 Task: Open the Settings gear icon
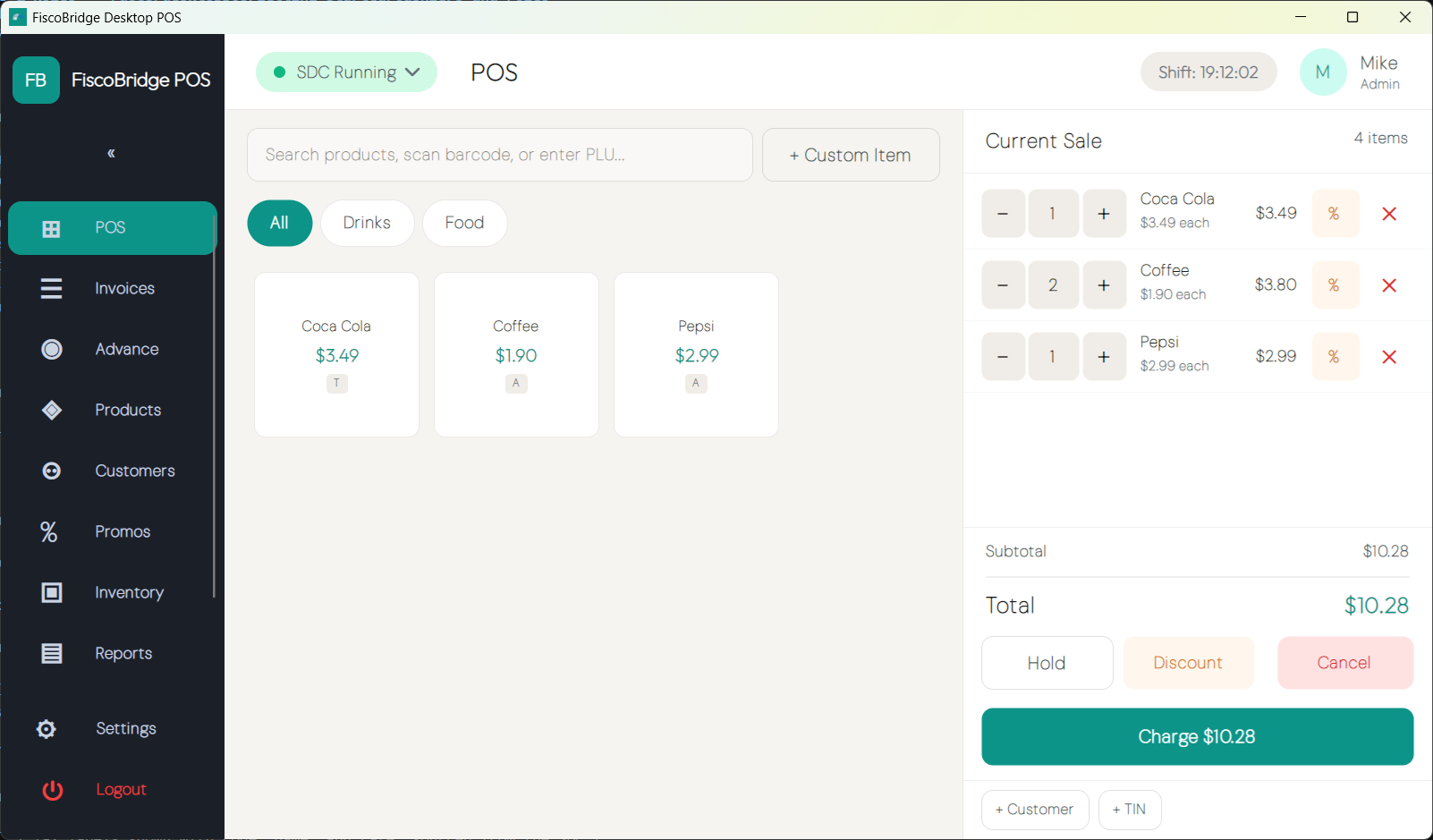47,729
